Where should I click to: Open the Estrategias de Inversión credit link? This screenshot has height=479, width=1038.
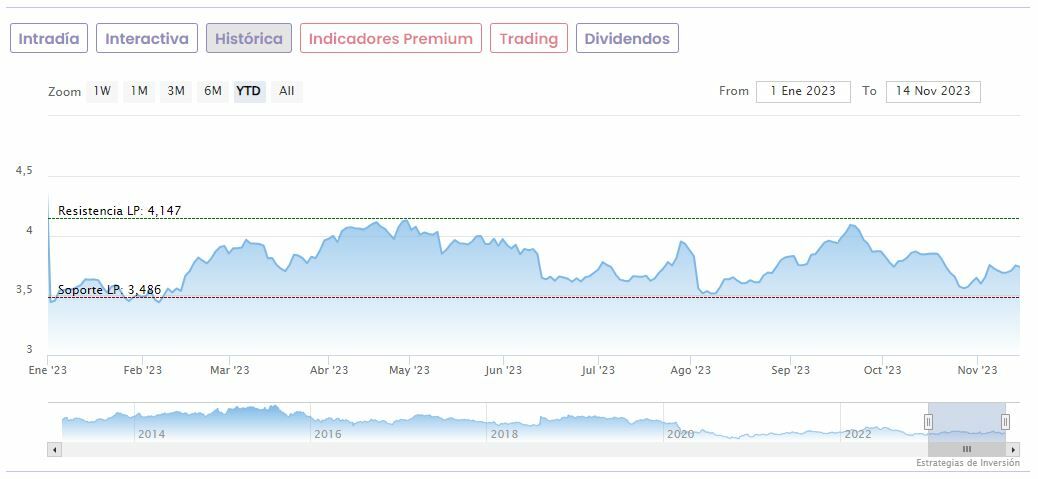(x=967, y=463)
